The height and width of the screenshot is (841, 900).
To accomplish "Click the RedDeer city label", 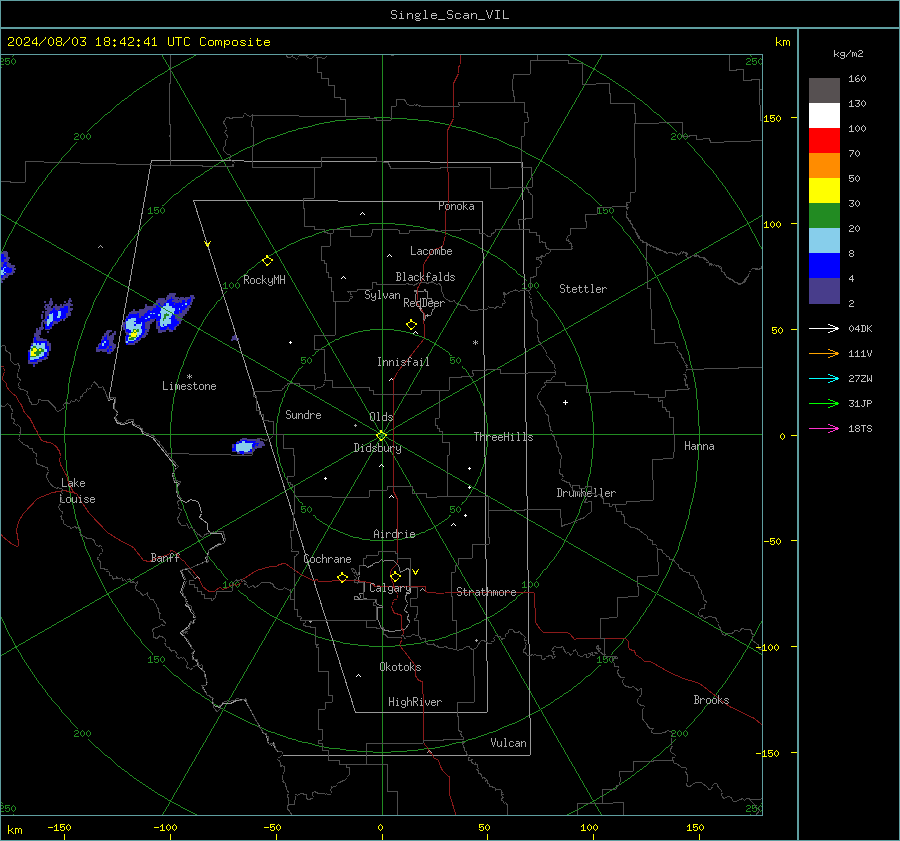I will pos(424,303).
